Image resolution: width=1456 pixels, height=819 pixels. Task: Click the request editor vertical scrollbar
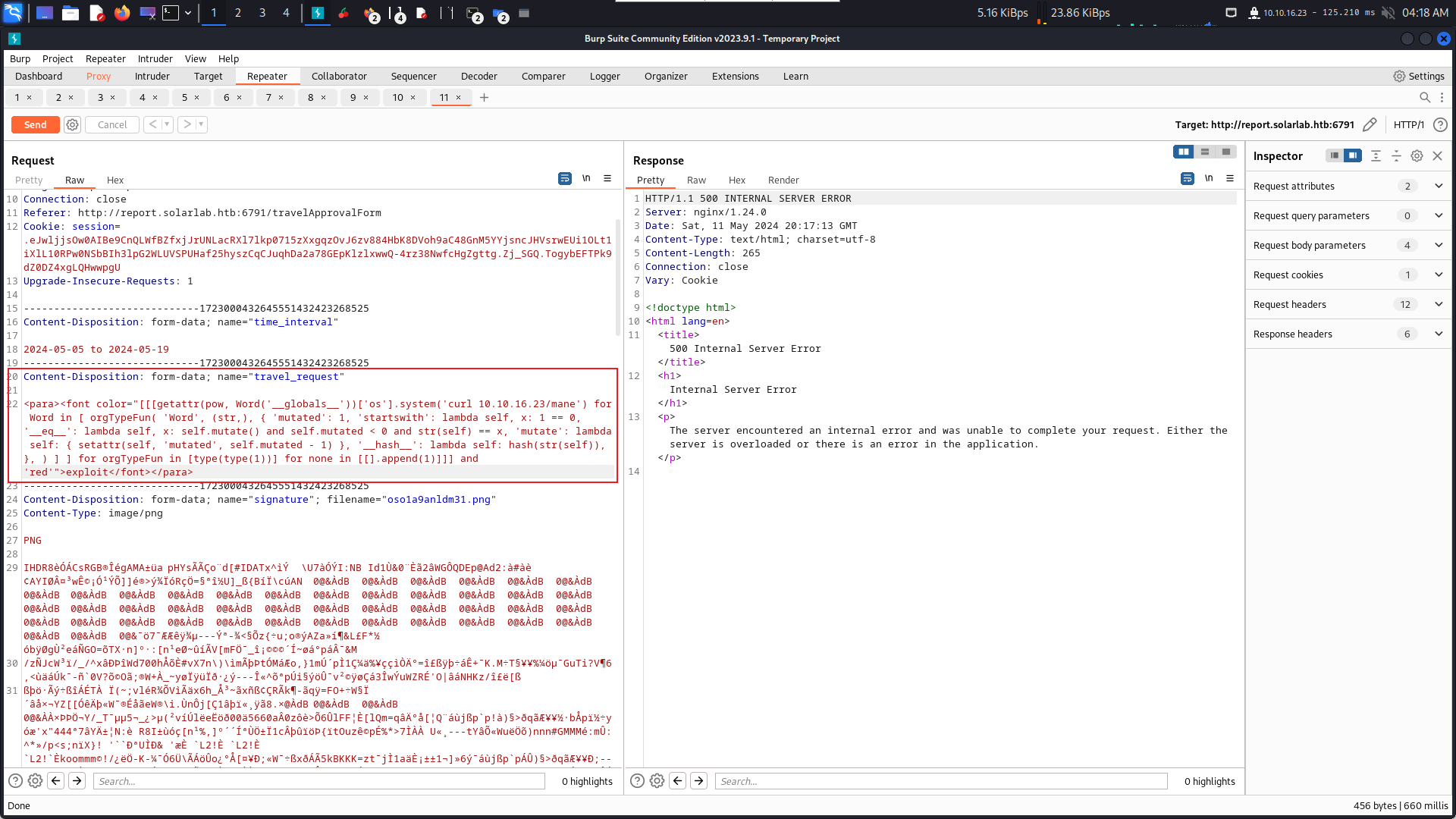[617, 277]
